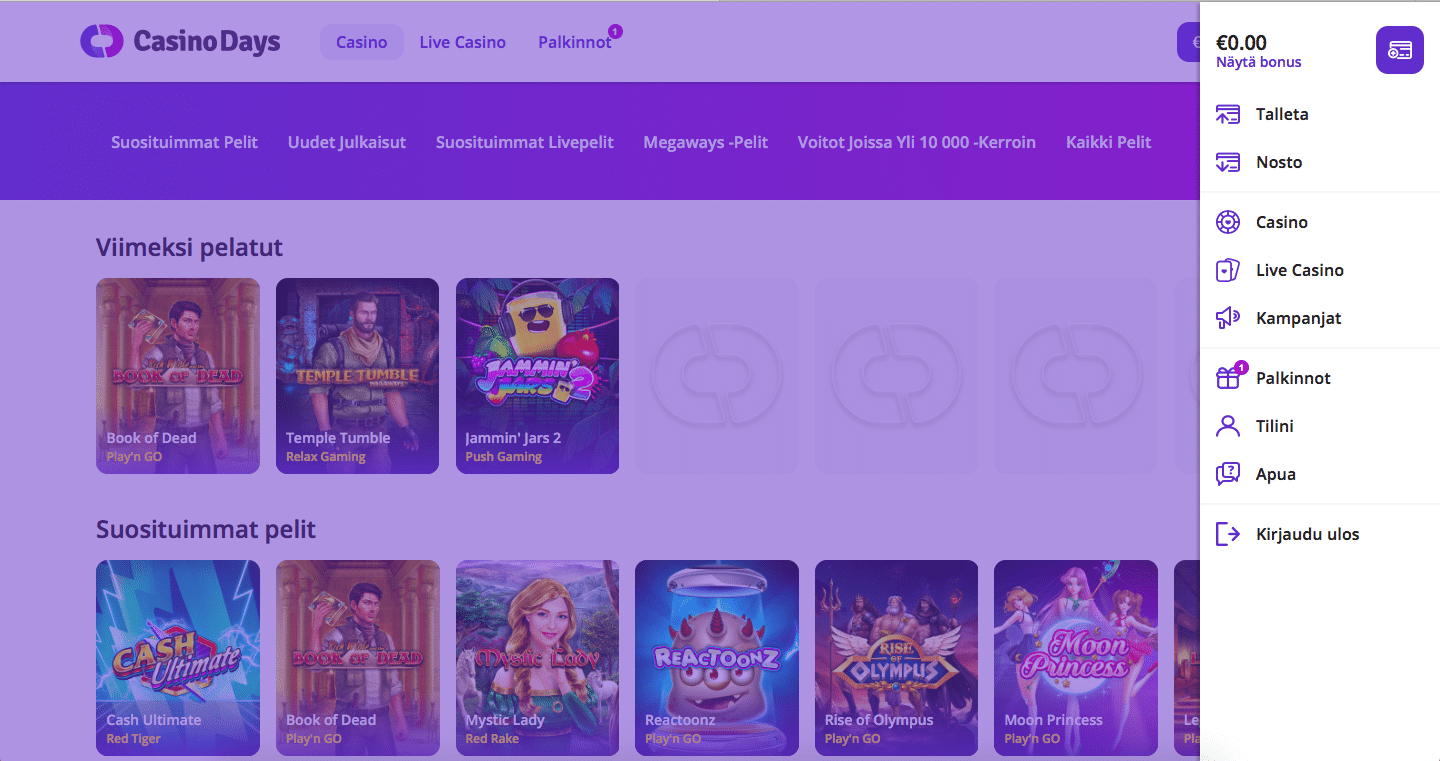Open the Temple Tumble game thumbnail
The image size is (1440, 761).
click(357, 376)
